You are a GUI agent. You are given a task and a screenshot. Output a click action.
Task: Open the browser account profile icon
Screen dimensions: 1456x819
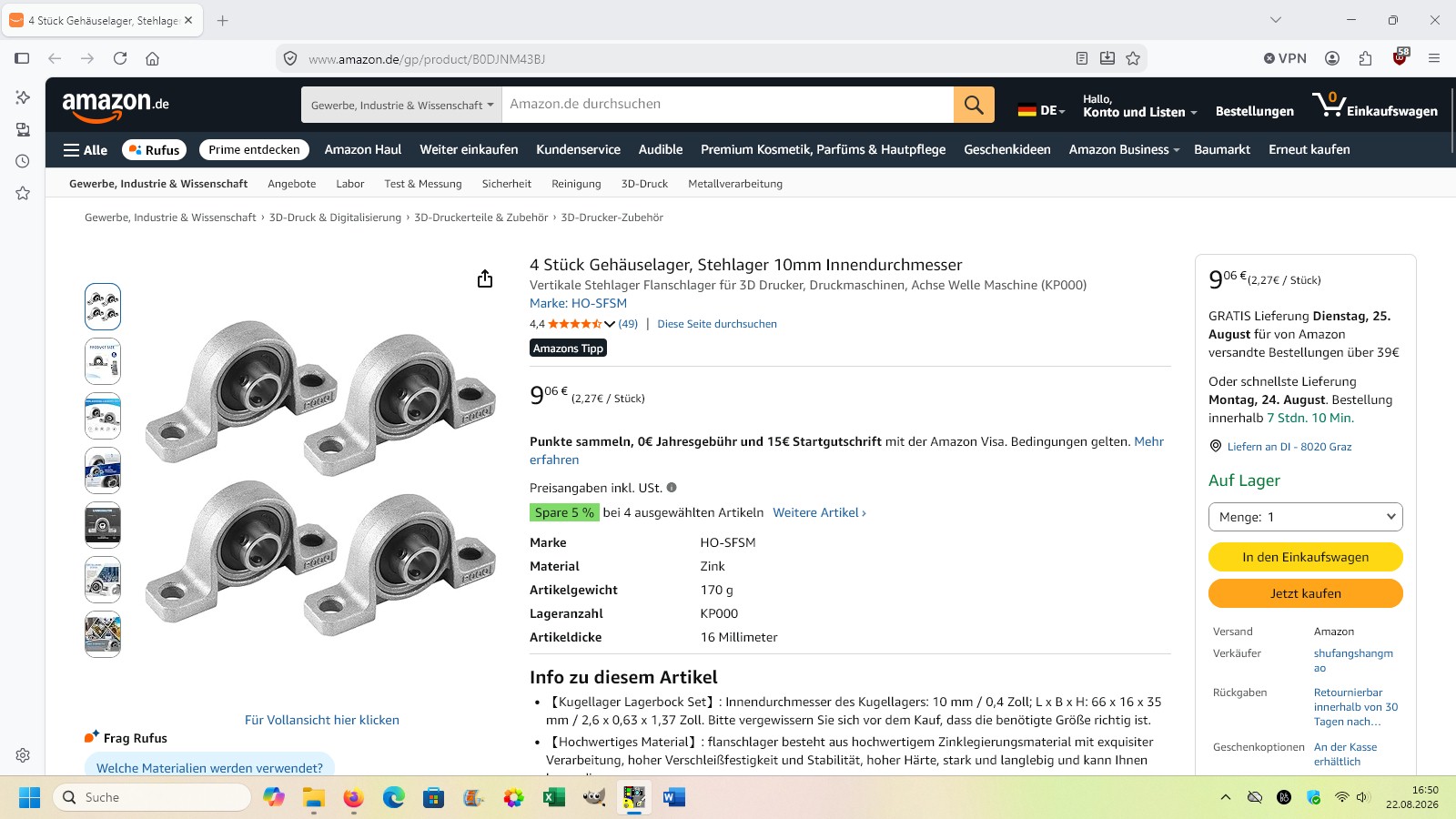[1332, 58]
